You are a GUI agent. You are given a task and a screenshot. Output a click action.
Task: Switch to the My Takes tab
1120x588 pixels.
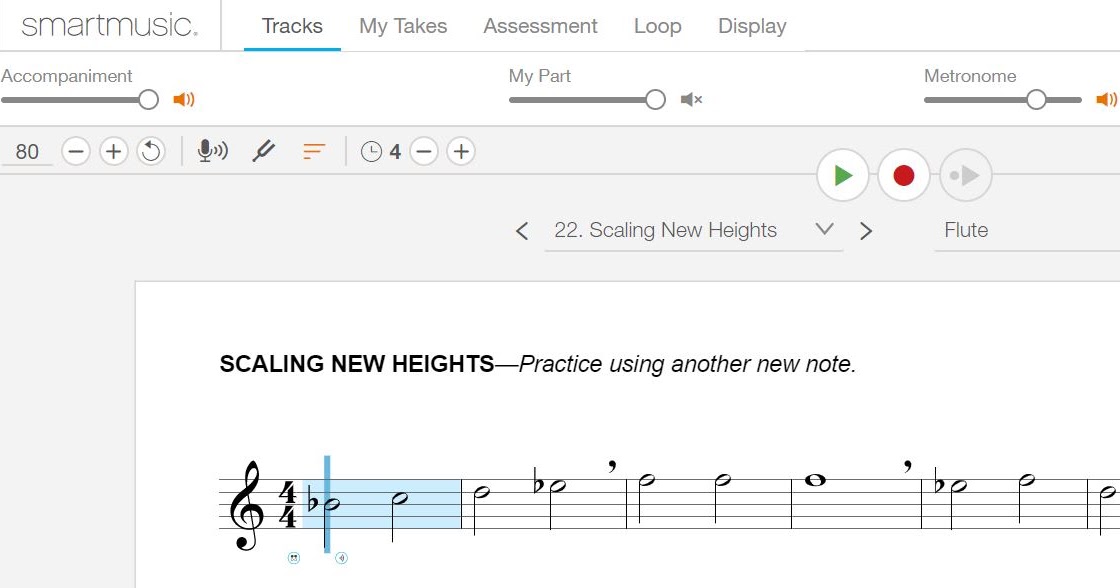point(402,26)
